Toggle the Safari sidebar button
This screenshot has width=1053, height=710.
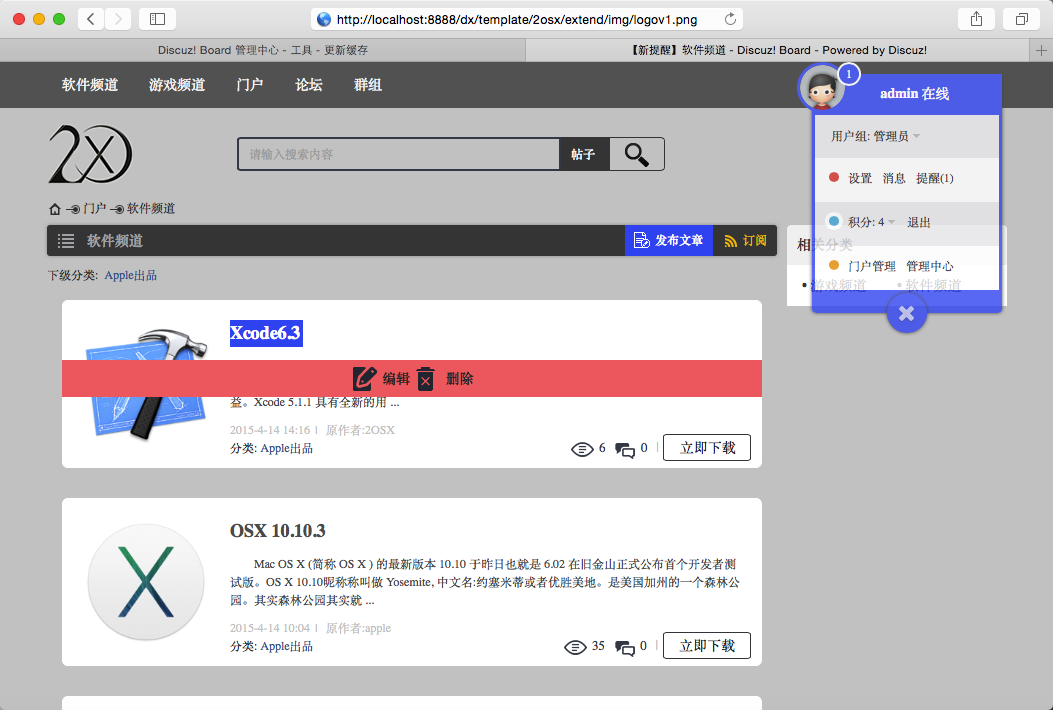click(x=157, y=19)
